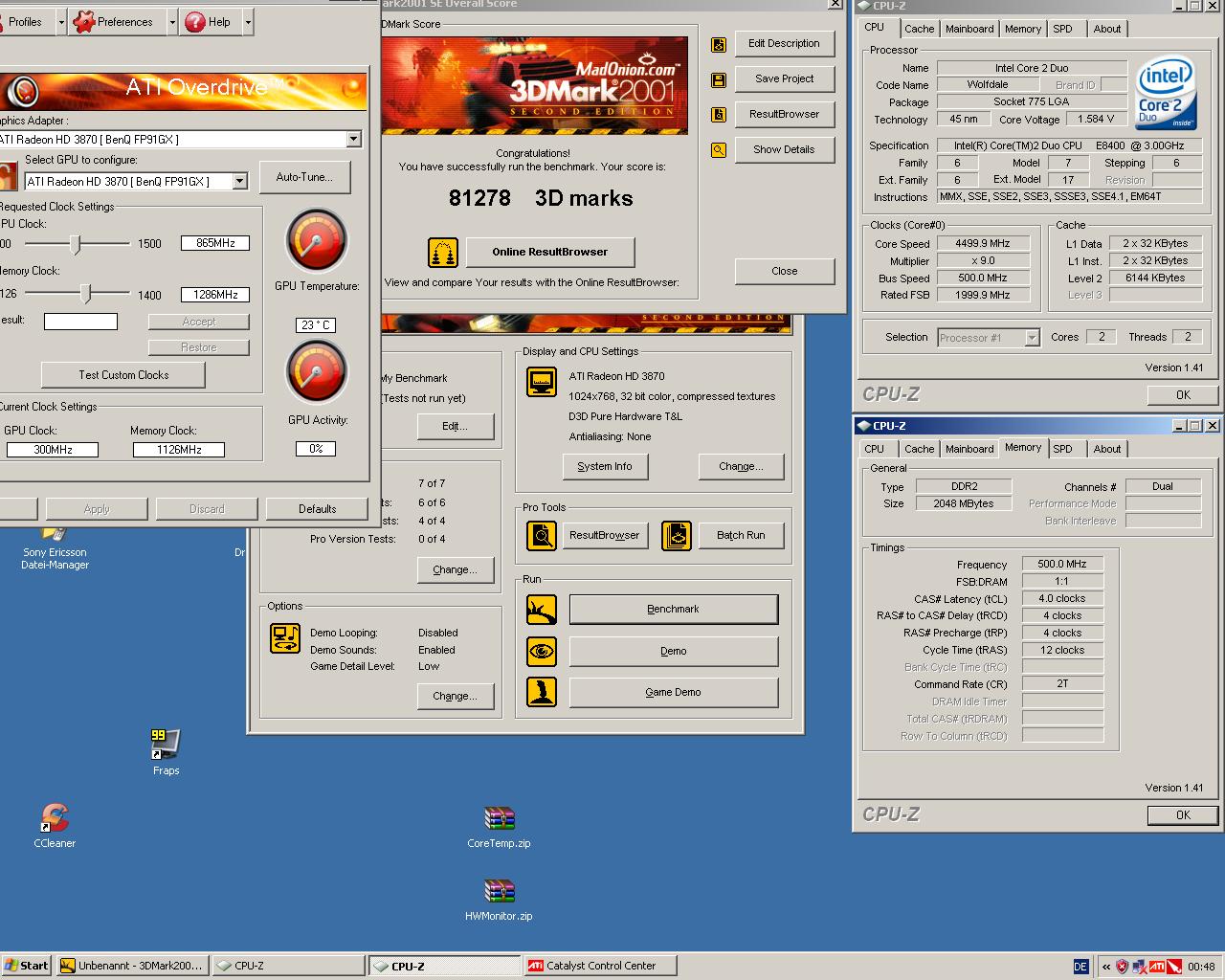Click OK in the upper CPU-Z window
The width and height of the screenshot is (1225, 980).
1183,395
